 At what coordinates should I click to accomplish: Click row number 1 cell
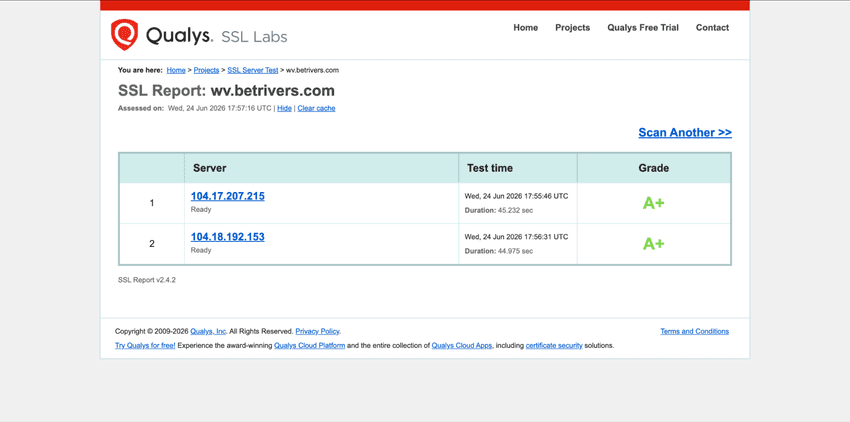(152, 203)
